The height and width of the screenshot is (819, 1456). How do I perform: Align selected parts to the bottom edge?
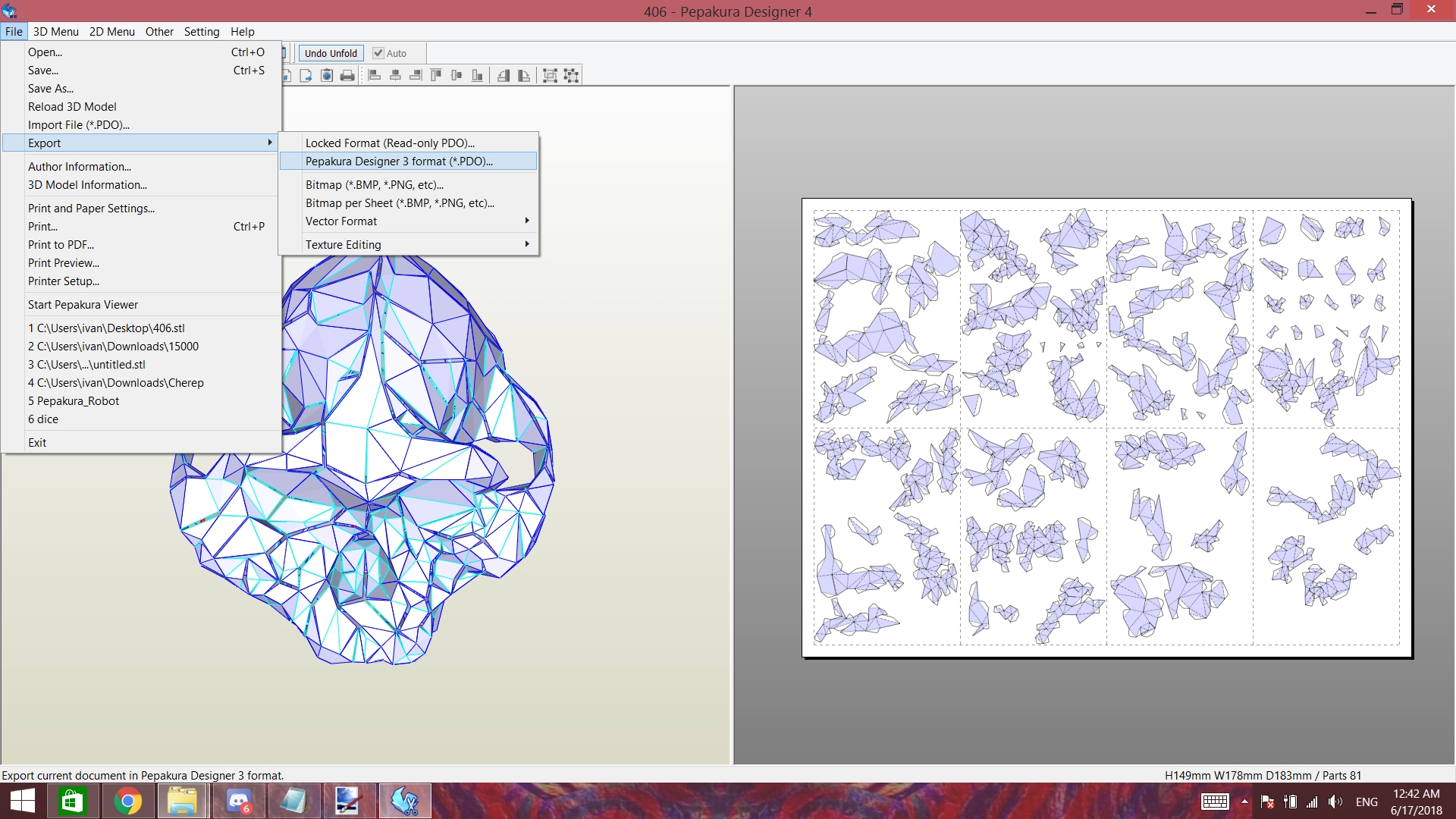coord(477,75)
